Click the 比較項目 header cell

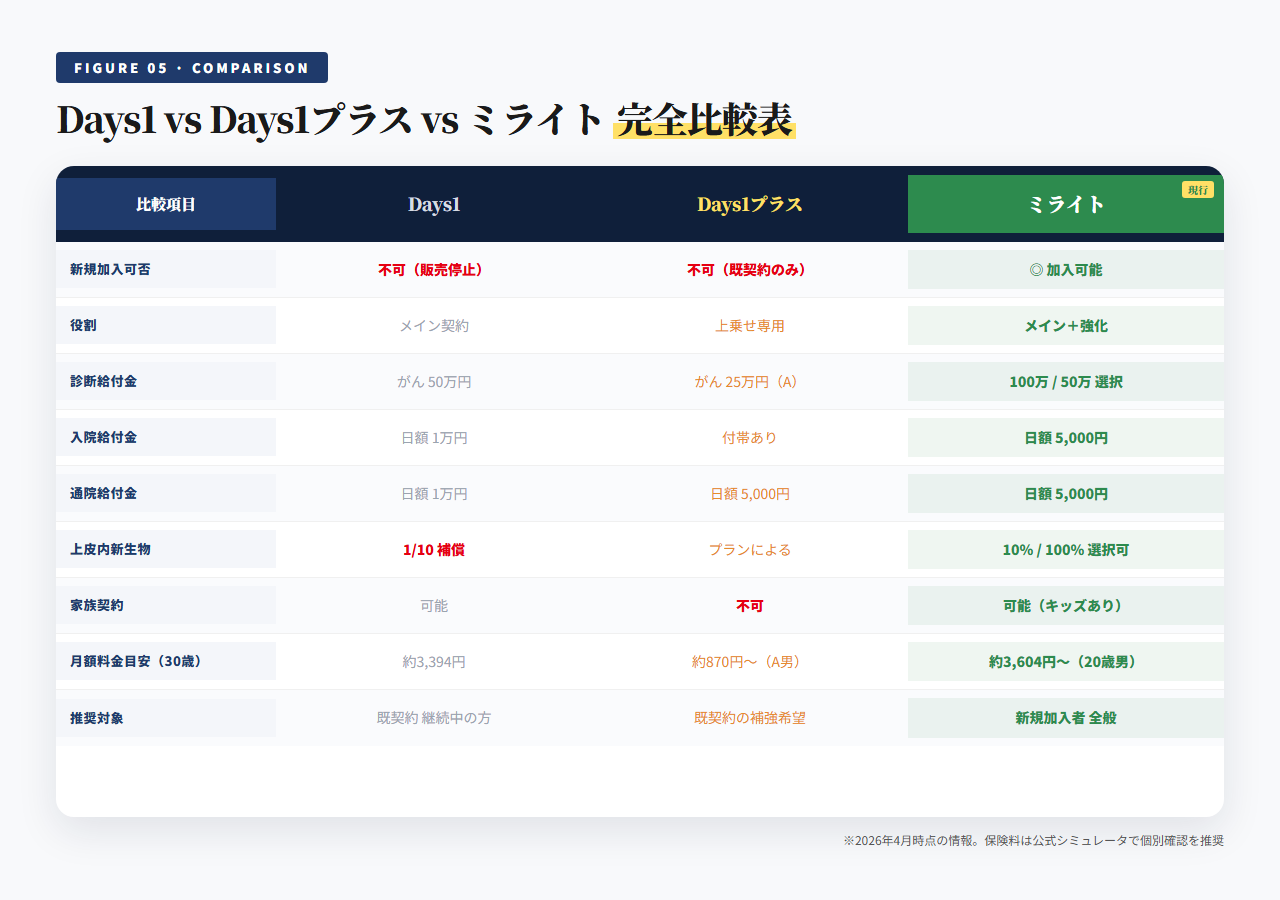click(166, 204)
